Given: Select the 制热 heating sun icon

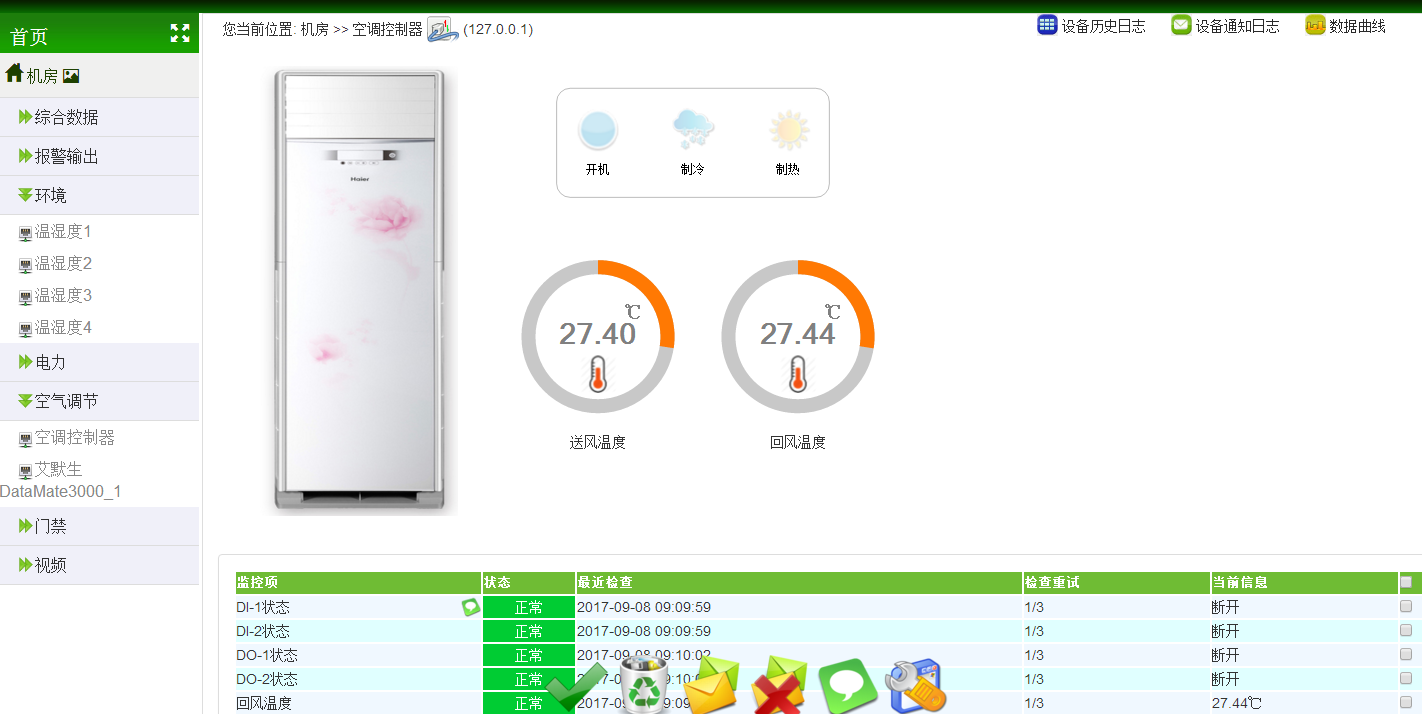Looking at the screenshot, I should [x=788, y=130].
